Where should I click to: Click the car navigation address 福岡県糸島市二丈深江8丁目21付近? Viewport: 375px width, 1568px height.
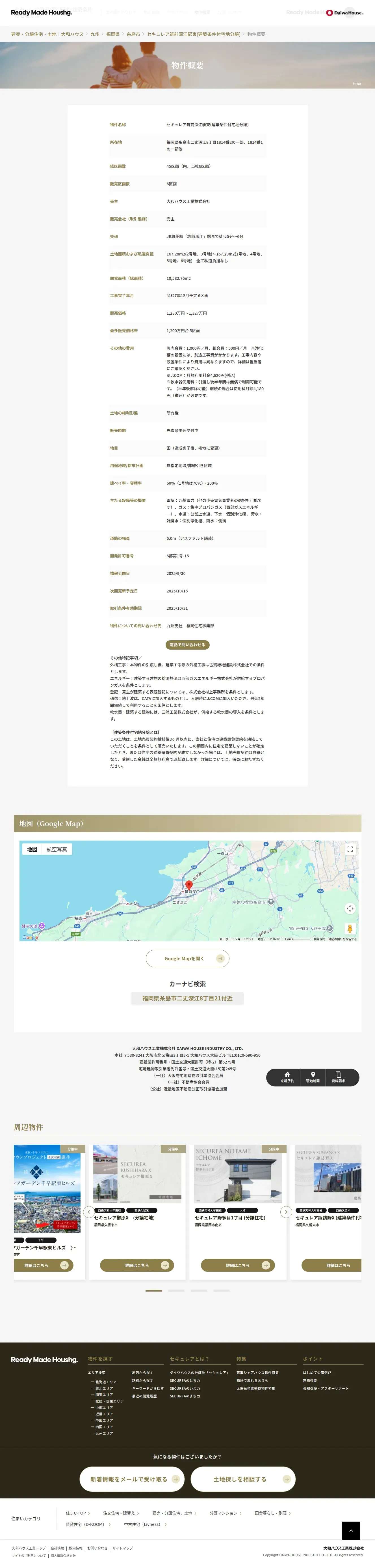(187, 998)
